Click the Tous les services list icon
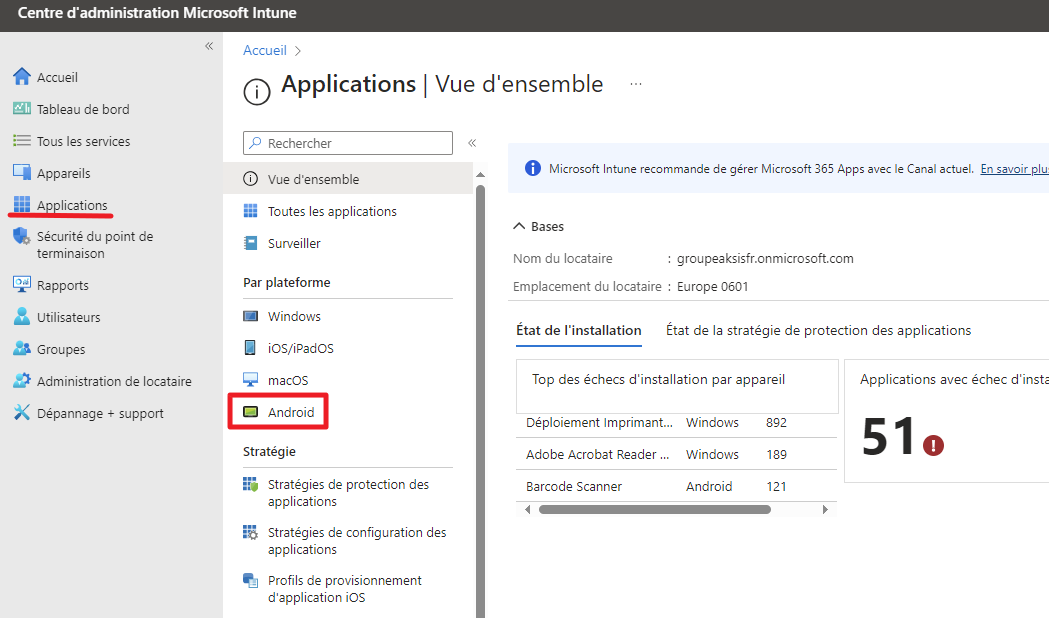Viewport: 1049px width, 618px height. pos(21,140)
